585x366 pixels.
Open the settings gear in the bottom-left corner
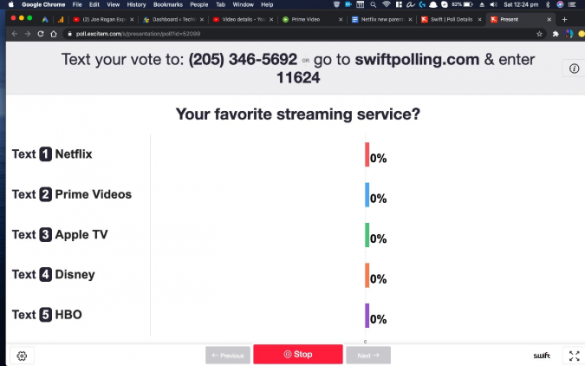pyautogui.click(x=22, y=356)
